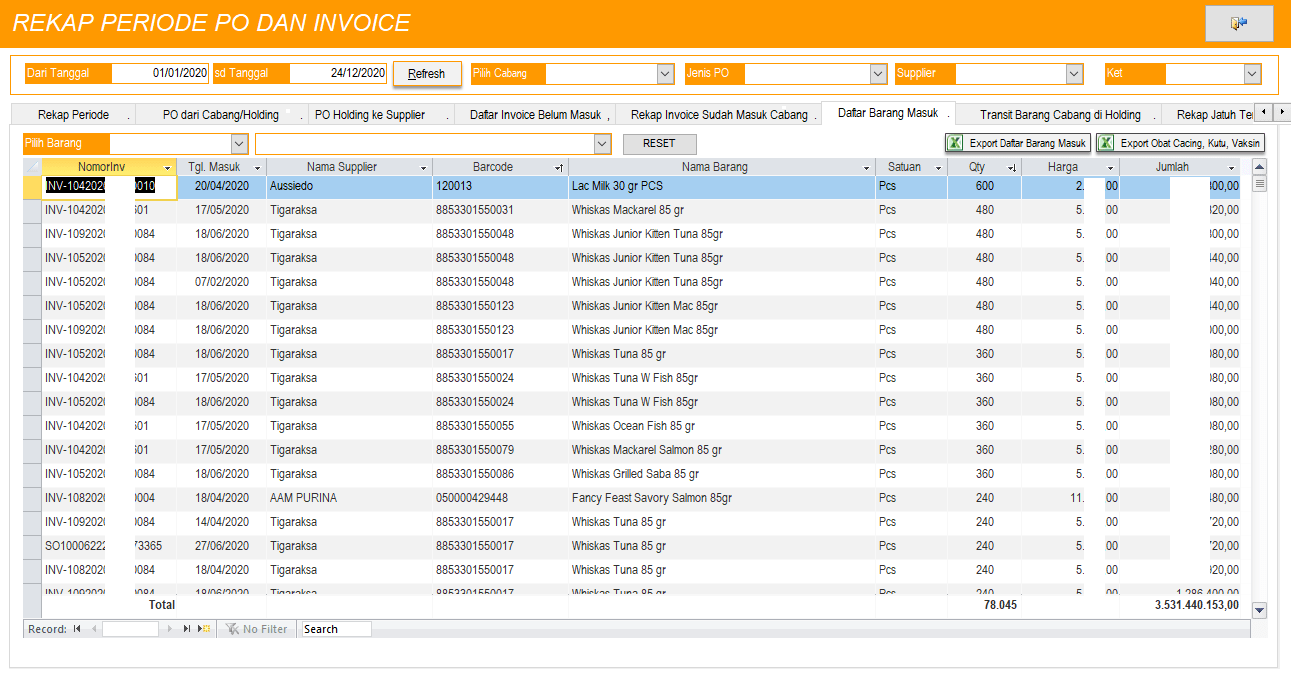
Task: Open the Supplier dropdown list
Action: [x=1074, y=74]
